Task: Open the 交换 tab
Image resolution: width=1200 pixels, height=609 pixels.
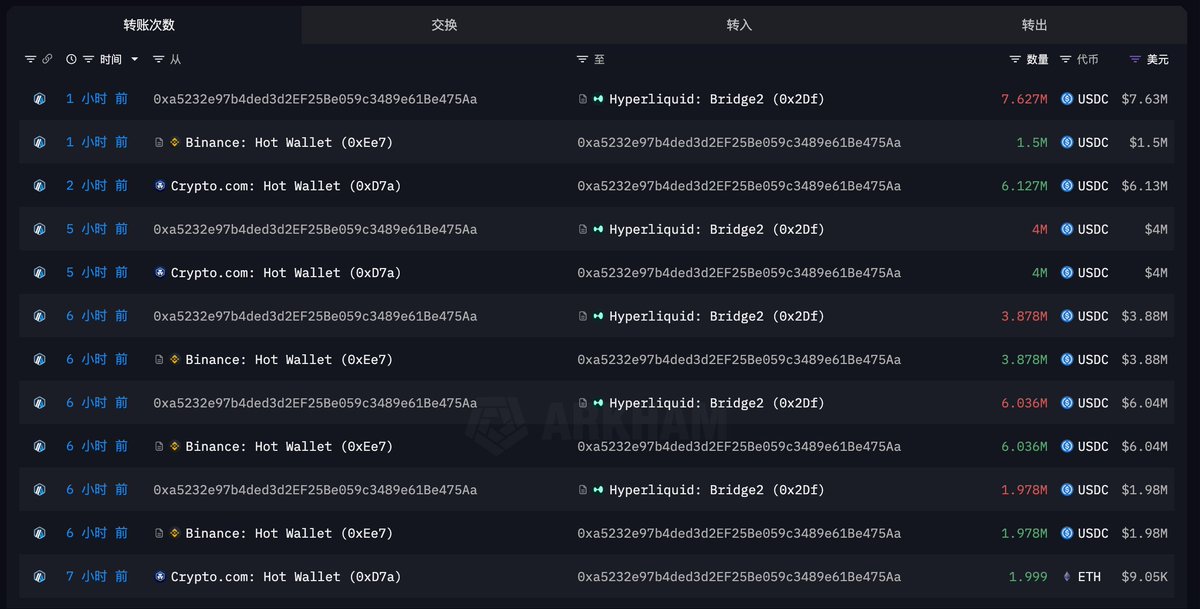Action: [444, 25]
